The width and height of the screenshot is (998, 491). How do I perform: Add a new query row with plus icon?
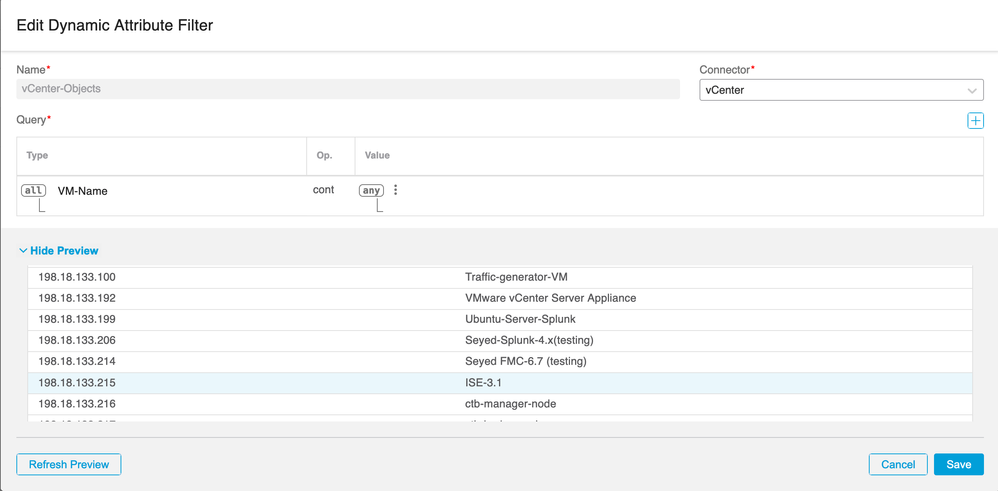[975, 120]
